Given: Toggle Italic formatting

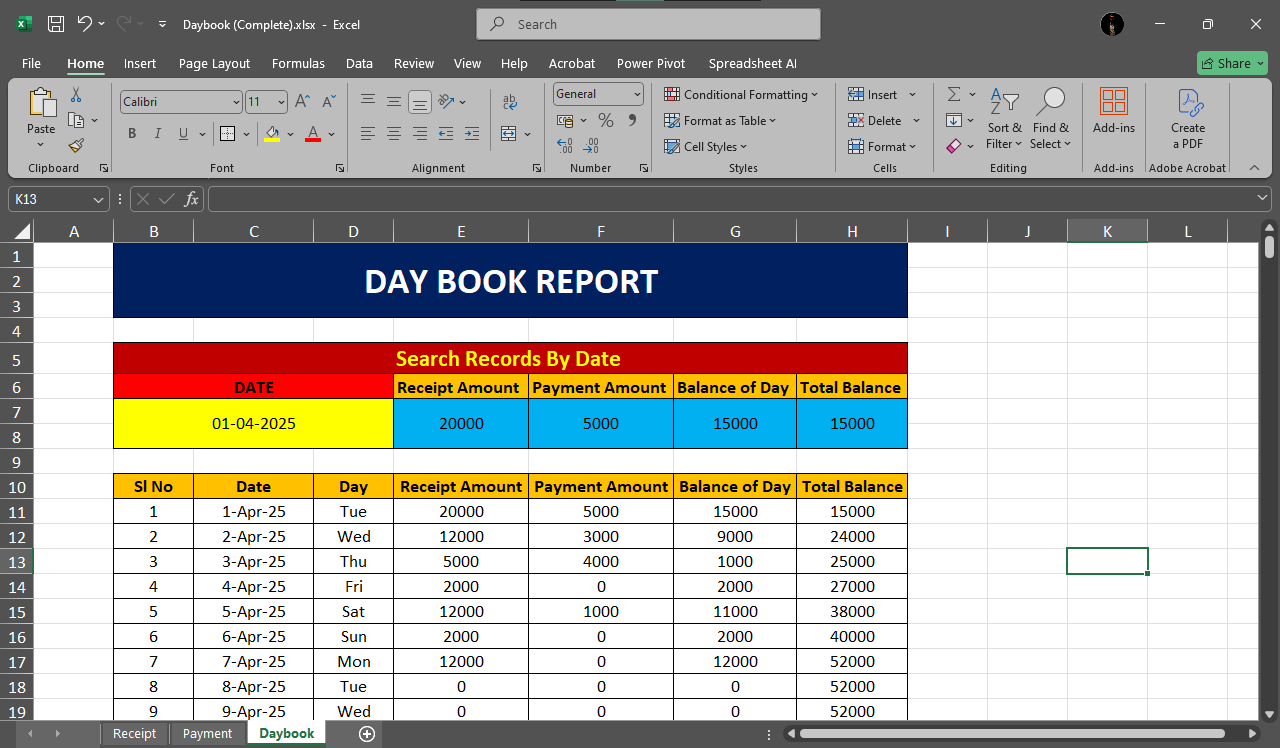Looking at the screenshot, I should (x=158, y=134).
